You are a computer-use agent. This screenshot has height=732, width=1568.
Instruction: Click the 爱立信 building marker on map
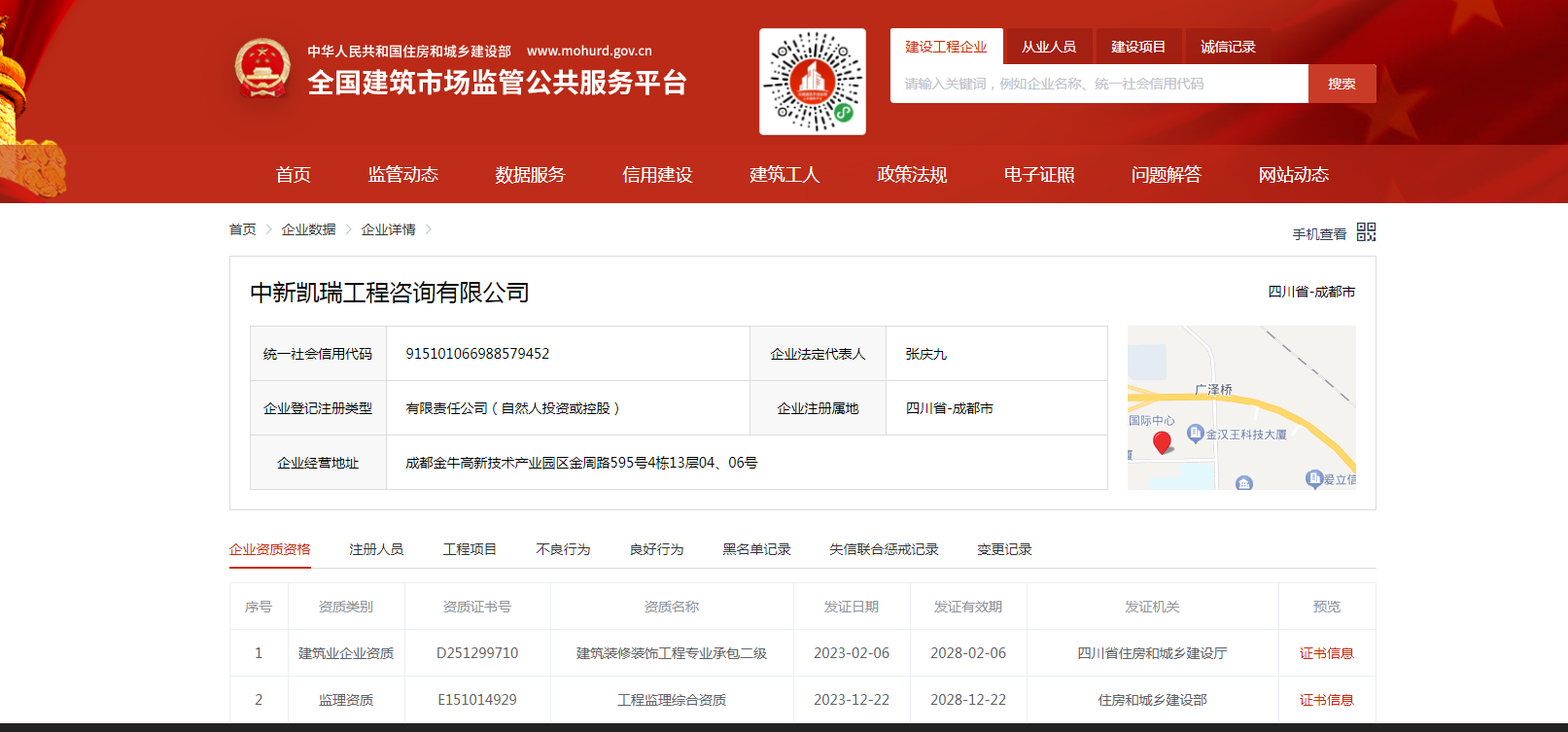click(x=1313, y=478)
